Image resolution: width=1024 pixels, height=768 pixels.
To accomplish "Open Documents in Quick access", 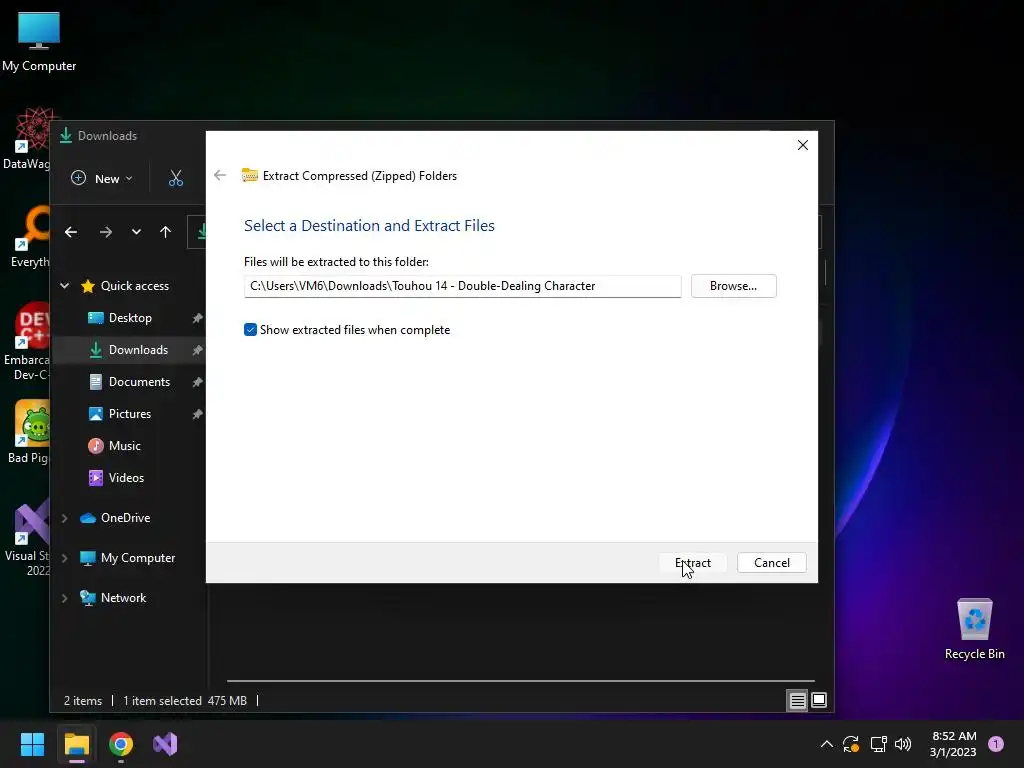I will (x=139, y=382).
